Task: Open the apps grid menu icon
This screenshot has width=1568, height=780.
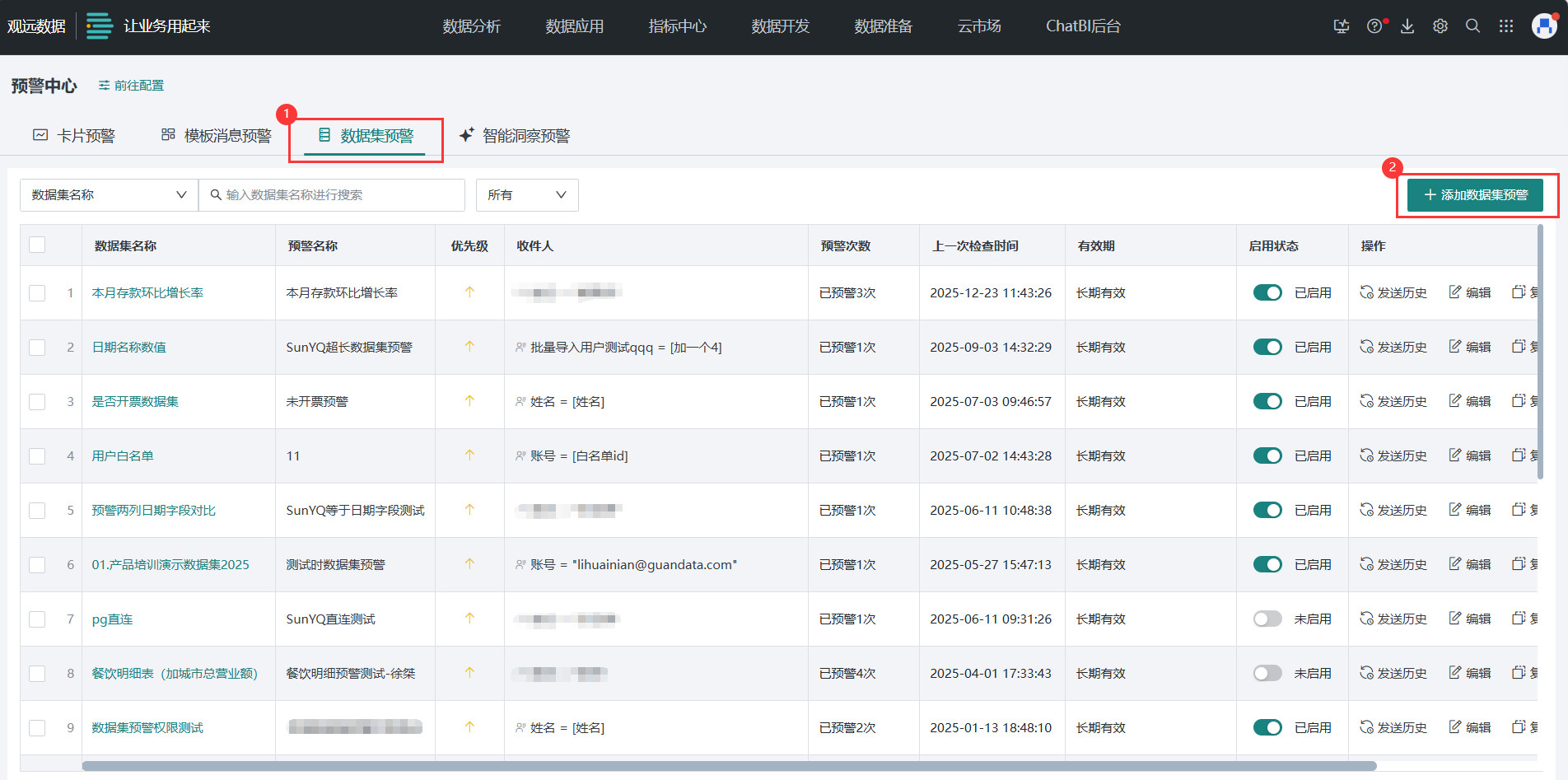Action: [x=1505, y=26]
